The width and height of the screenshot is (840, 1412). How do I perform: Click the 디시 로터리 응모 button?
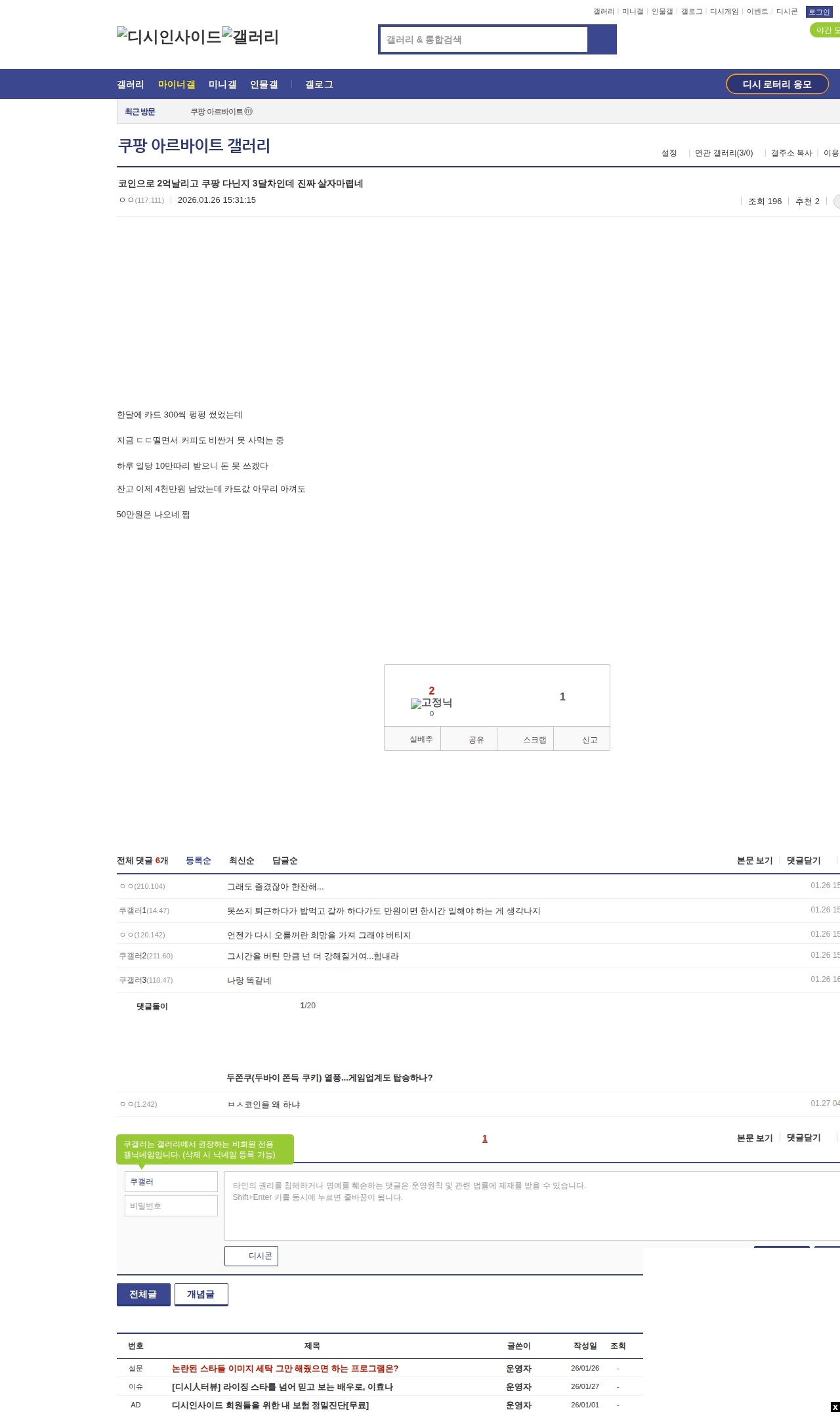777,84
